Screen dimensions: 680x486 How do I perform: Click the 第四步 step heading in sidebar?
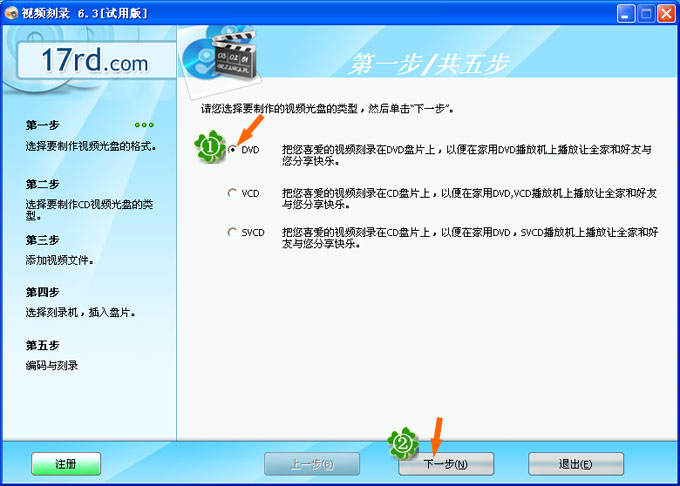(42, 292)
